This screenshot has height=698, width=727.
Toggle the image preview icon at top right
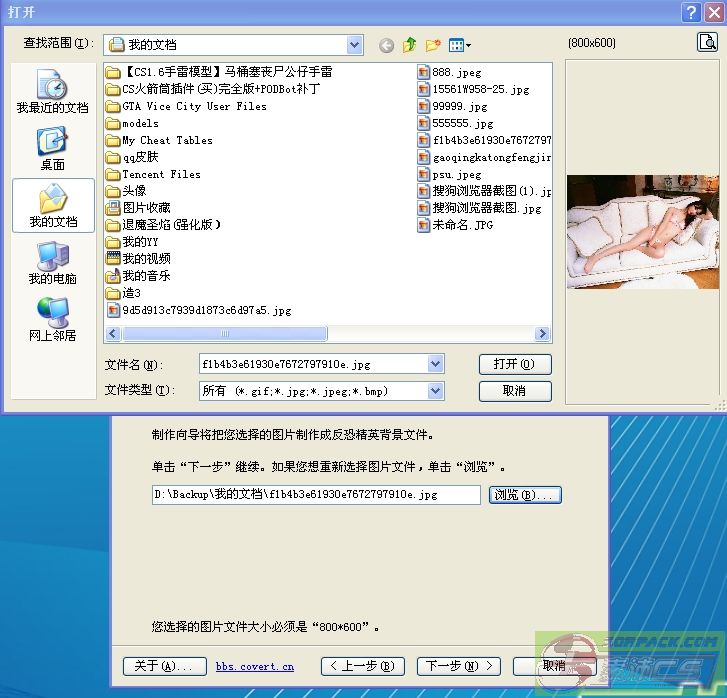click(706, 42)
